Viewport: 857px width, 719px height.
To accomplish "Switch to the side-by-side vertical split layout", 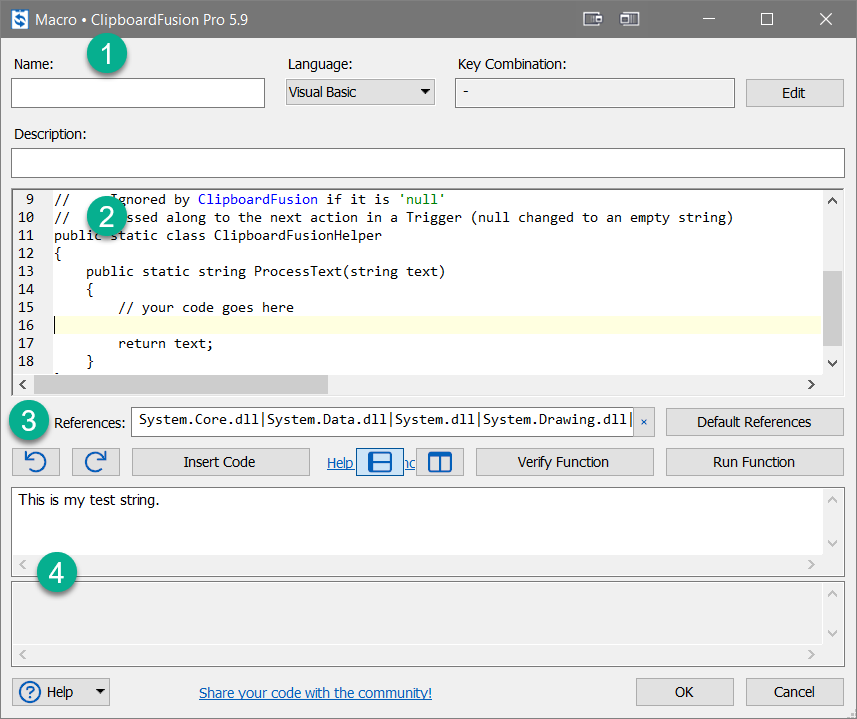I will 440,462.
